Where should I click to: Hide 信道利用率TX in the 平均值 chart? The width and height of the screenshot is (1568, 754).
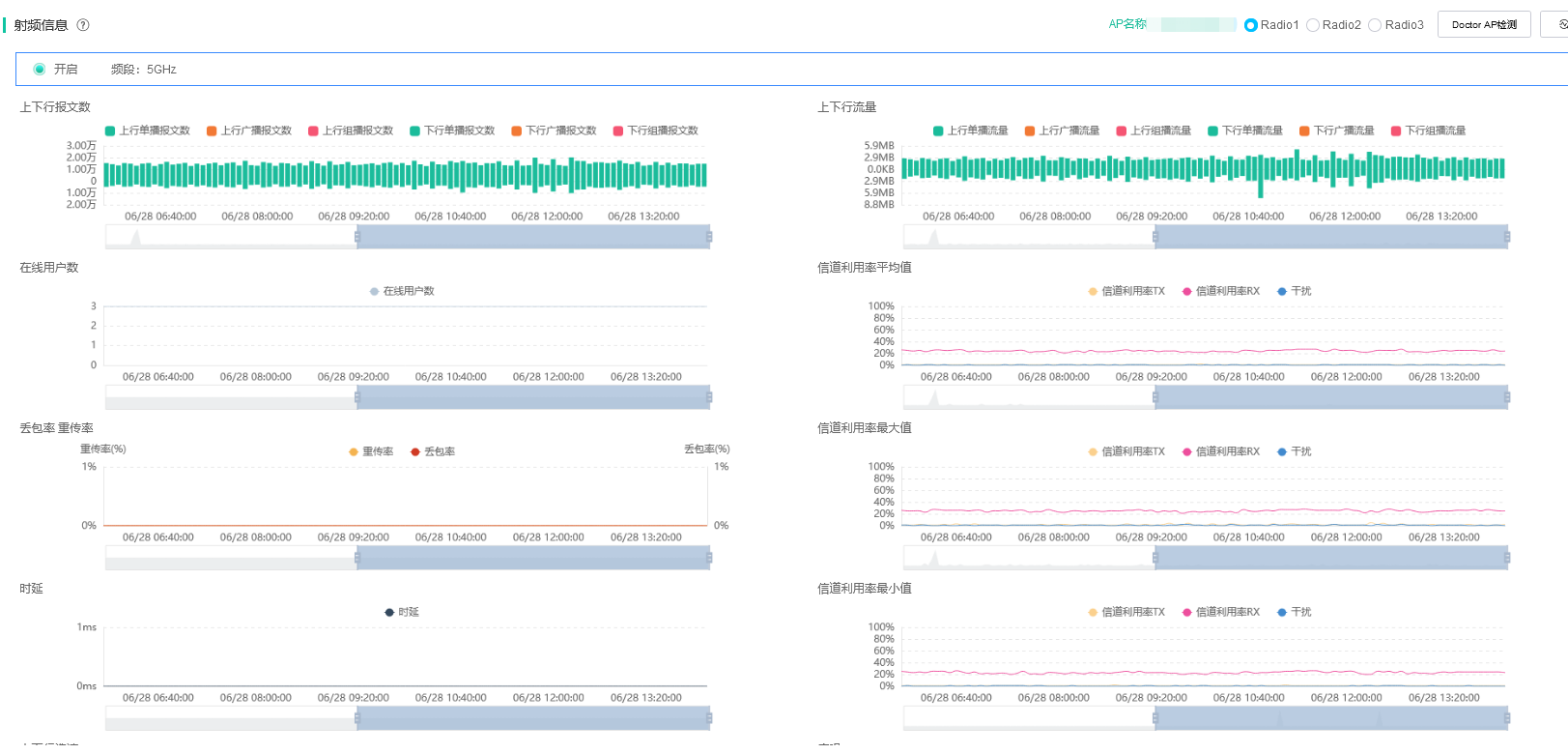pos(1126,291)
